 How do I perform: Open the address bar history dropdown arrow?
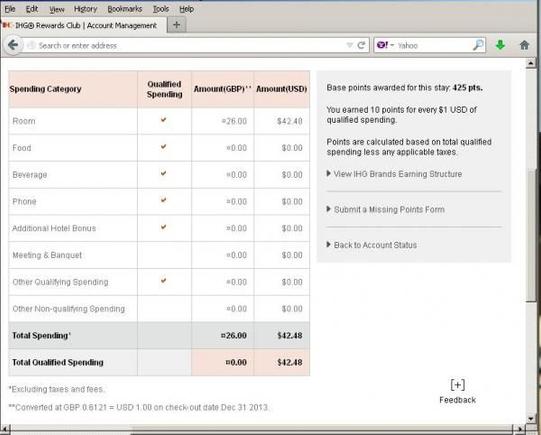(350, 45)
